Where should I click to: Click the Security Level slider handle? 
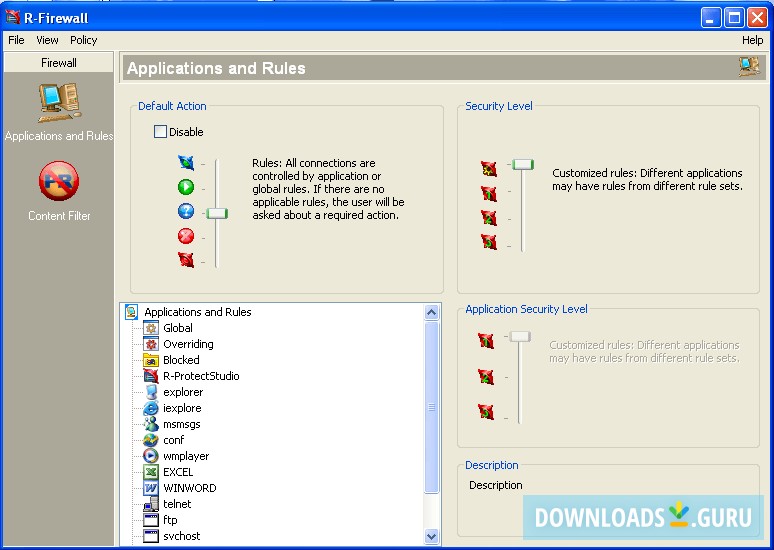click(x=523, y=164)
